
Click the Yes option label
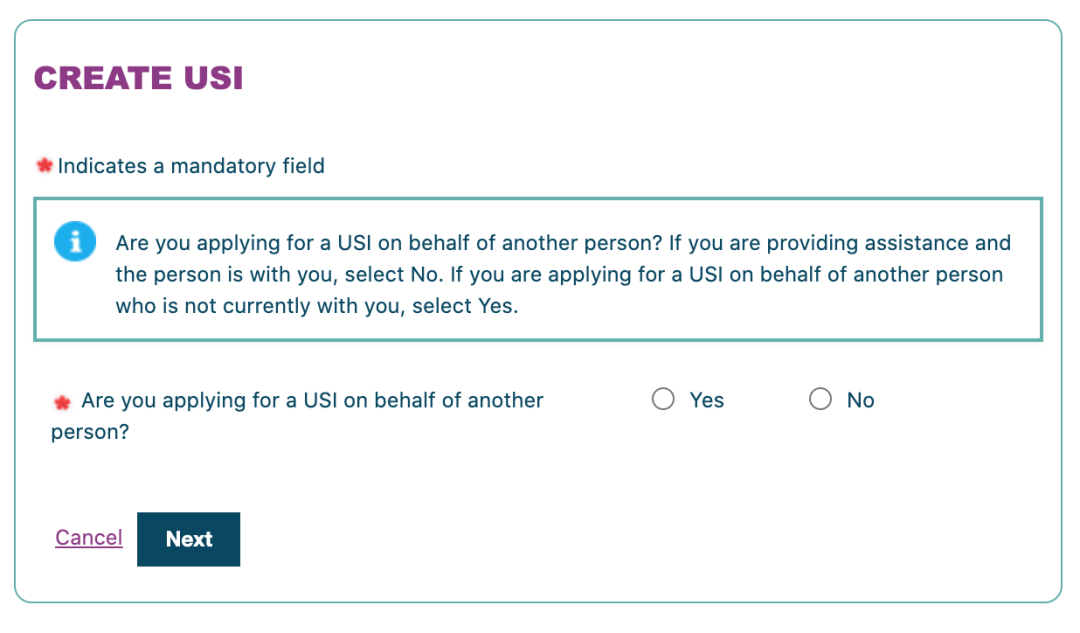707,400
